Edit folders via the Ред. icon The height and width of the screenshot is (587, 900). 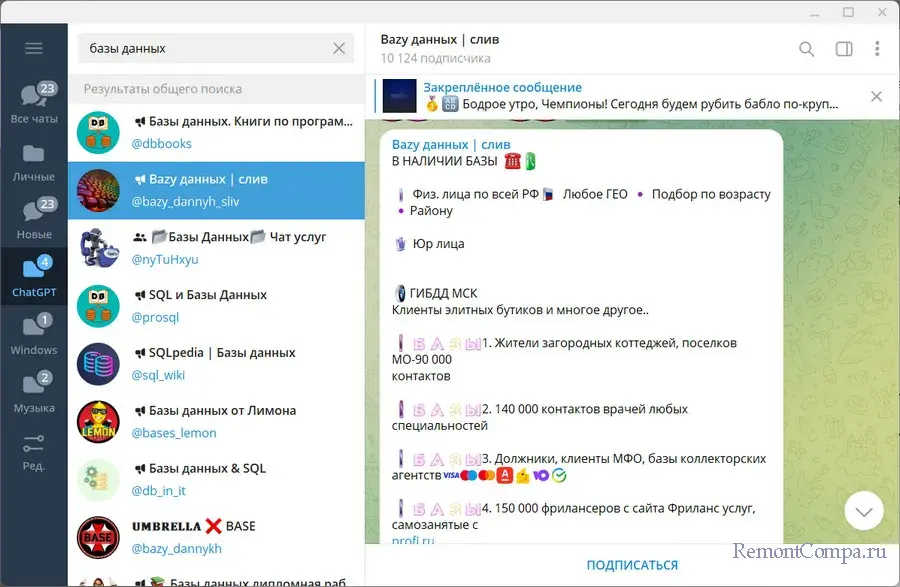point(34,450)
